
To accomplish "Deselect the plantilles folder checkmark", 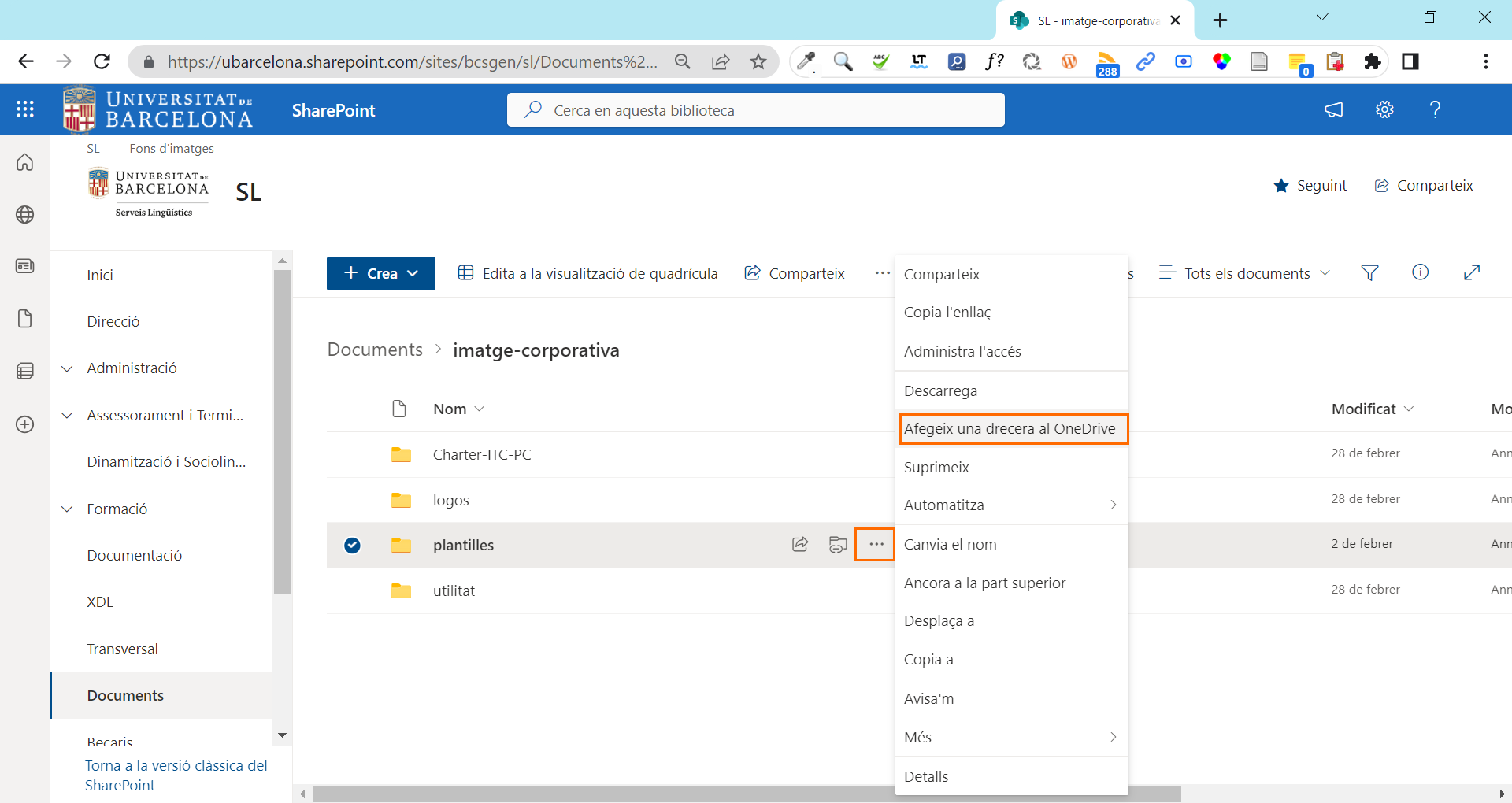I will click(352, 545).
